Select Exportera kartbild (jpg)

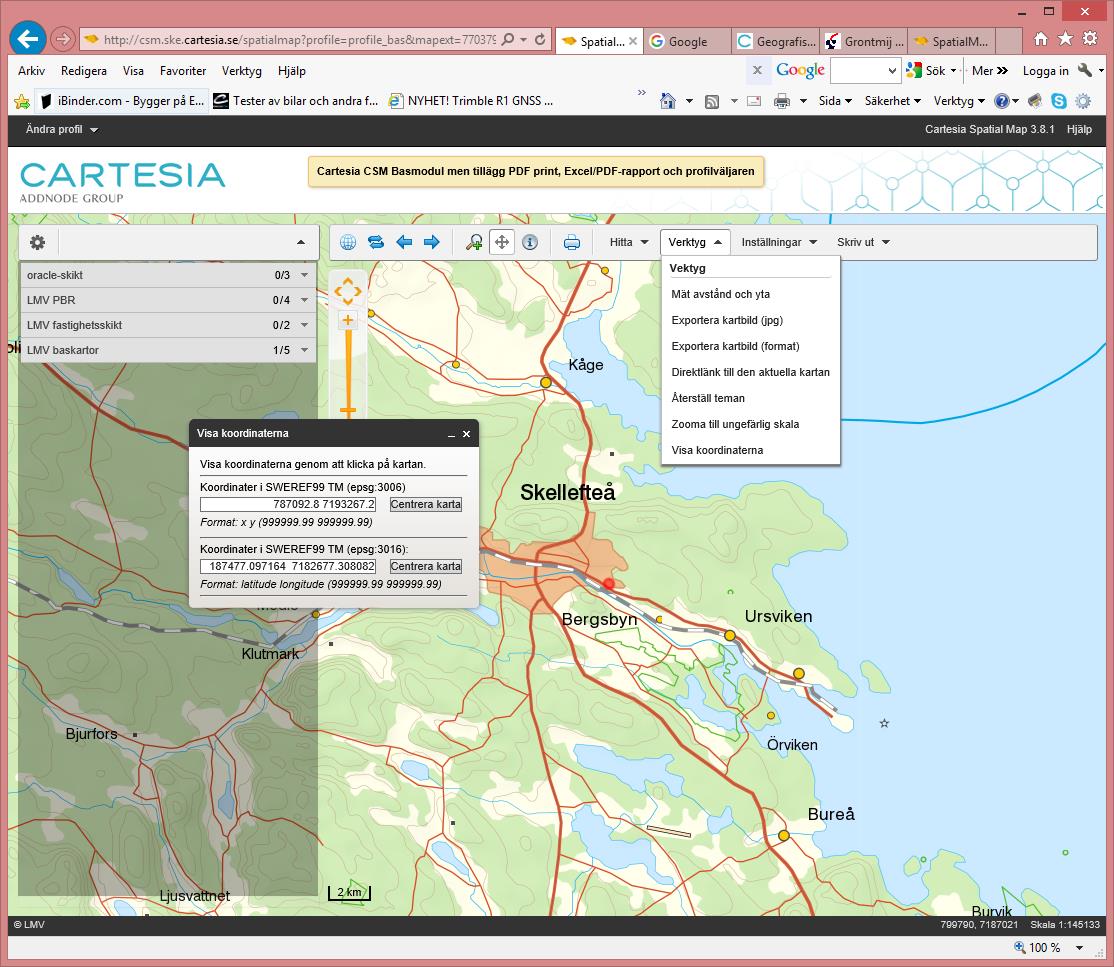pos(727,320)
